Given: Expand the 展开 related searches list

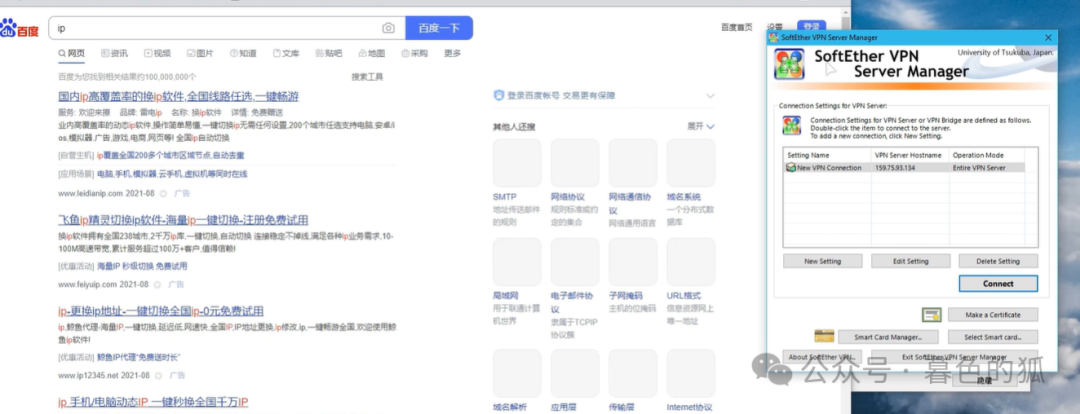Looking at the screenshot, I should [700, 127].
